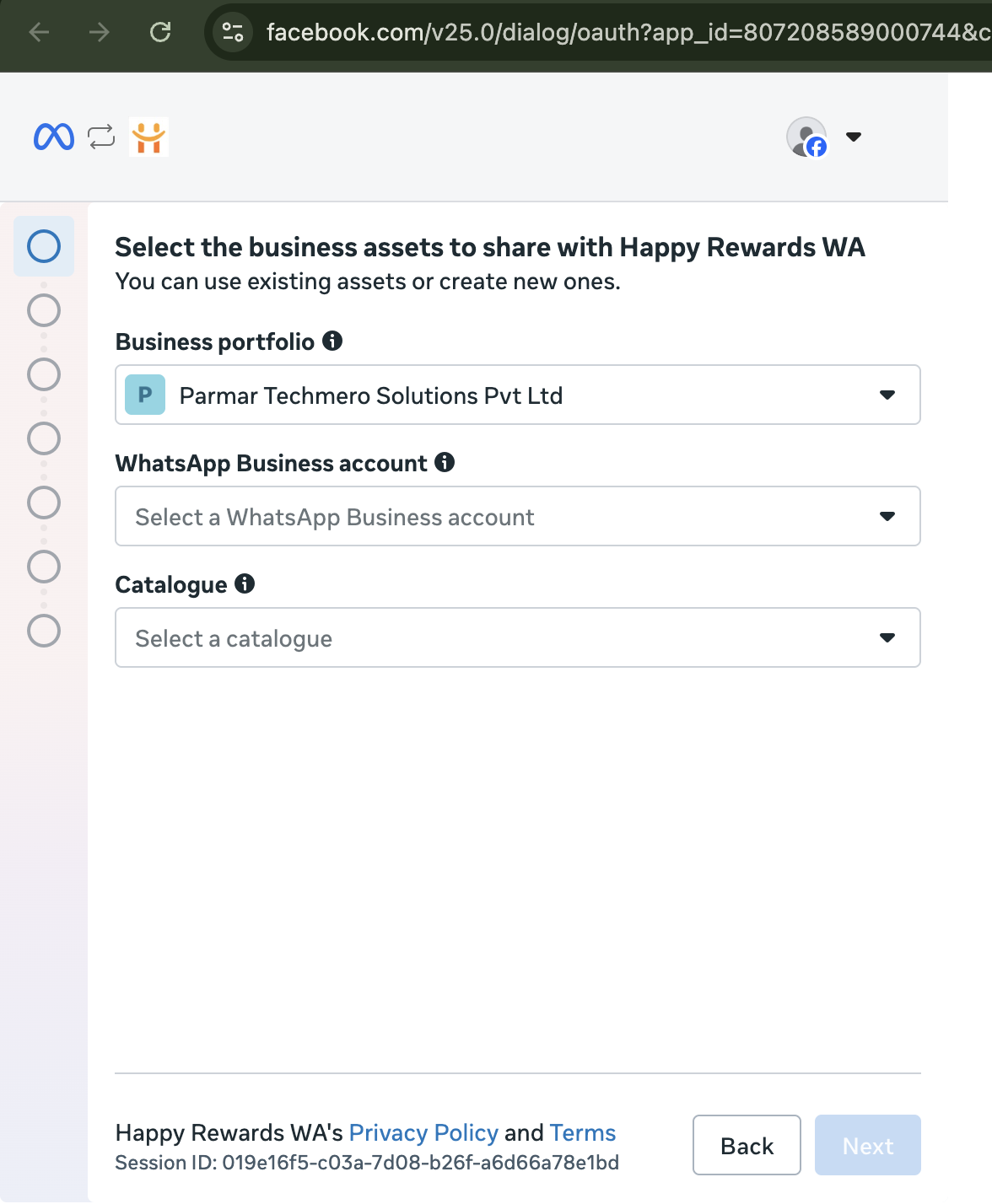Select the first highlighted step circle
This screenshot has height=1204, width=992.
coord(44,246)
